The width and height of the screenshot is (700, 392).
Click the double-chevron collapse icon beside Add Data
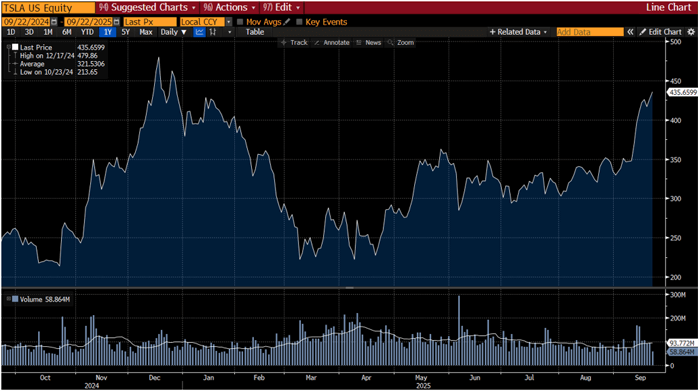[x=630, y=32]
